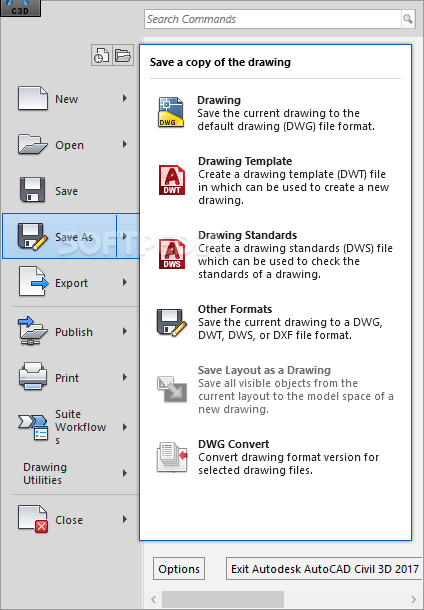Screen dimensions: 424x610
Task: Choose DWG Convert option title
Action: 233,444
